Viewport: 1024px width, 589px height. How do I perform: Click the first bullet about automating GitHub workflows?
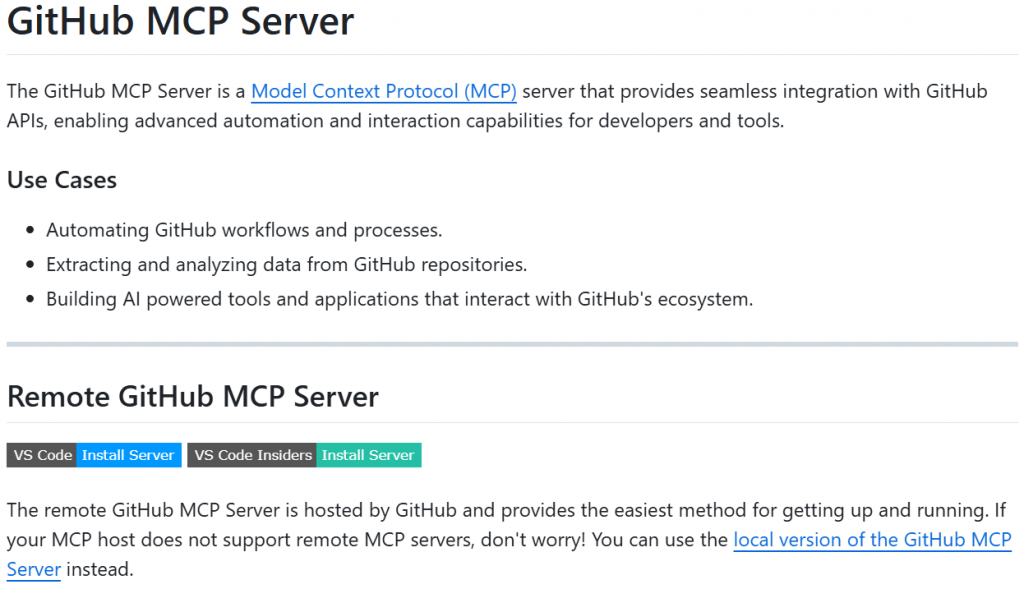tap(244, 230)
